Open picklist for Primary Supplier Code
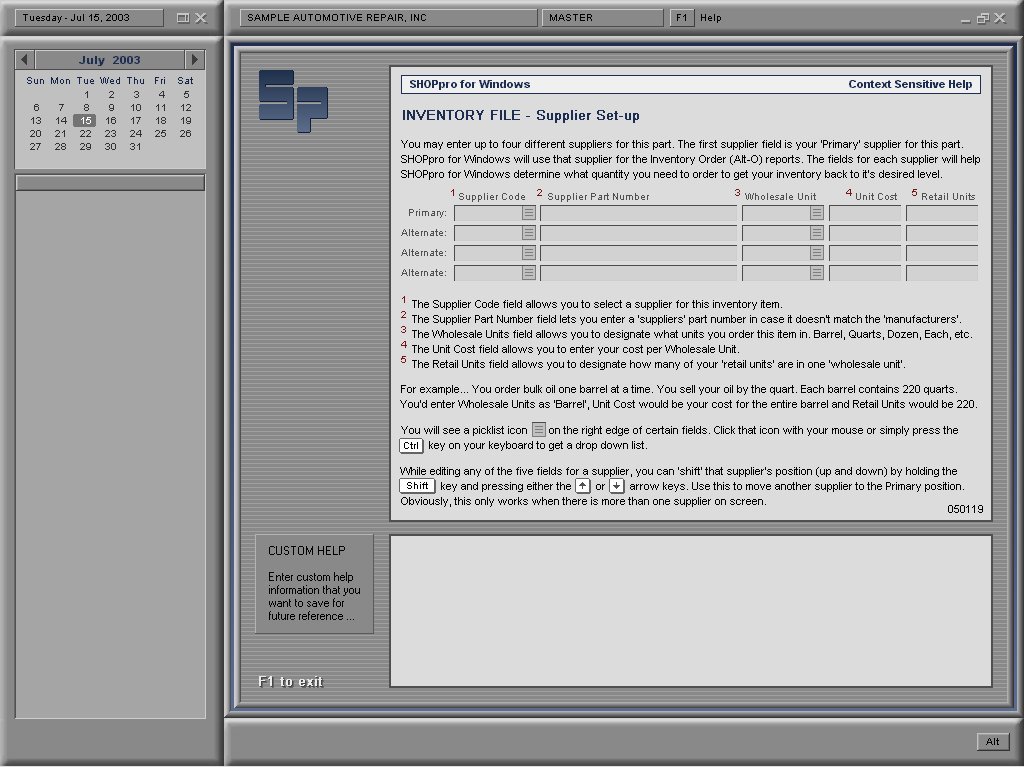The width and height of the screenshot is (1024, 768). point(528,213)
